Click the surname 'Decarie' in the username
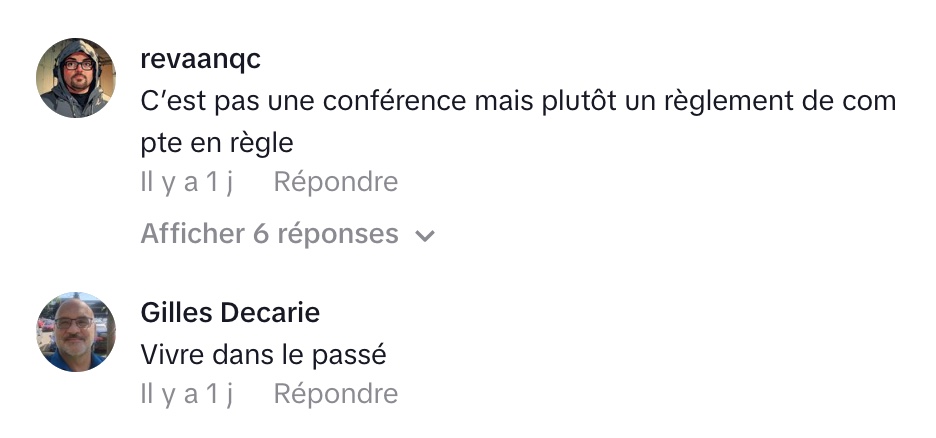This screenshot has width=936, height=438. 273,313
